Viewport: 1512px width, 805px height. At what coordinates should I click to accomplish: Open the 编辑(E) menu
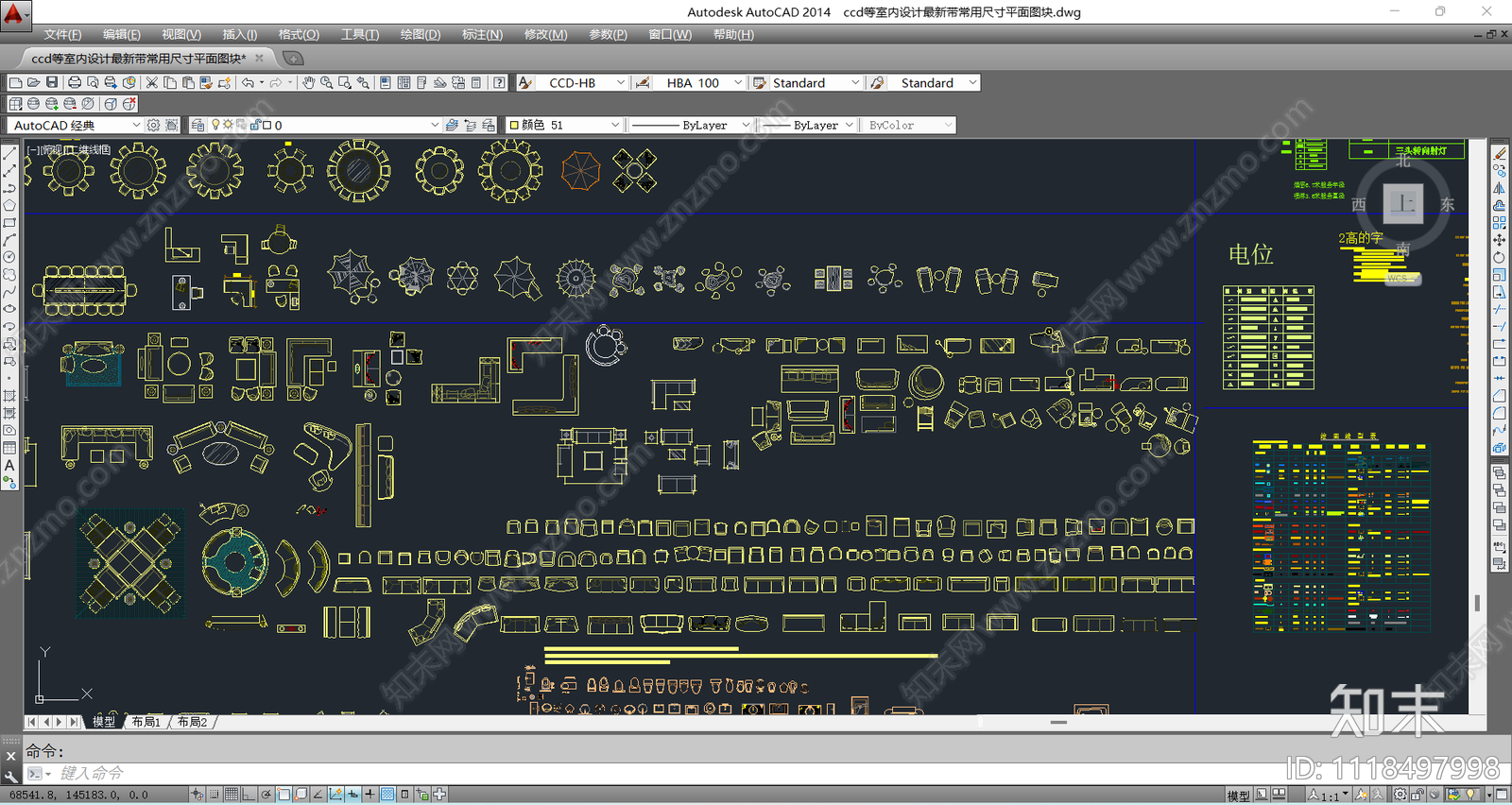point(122,34)
